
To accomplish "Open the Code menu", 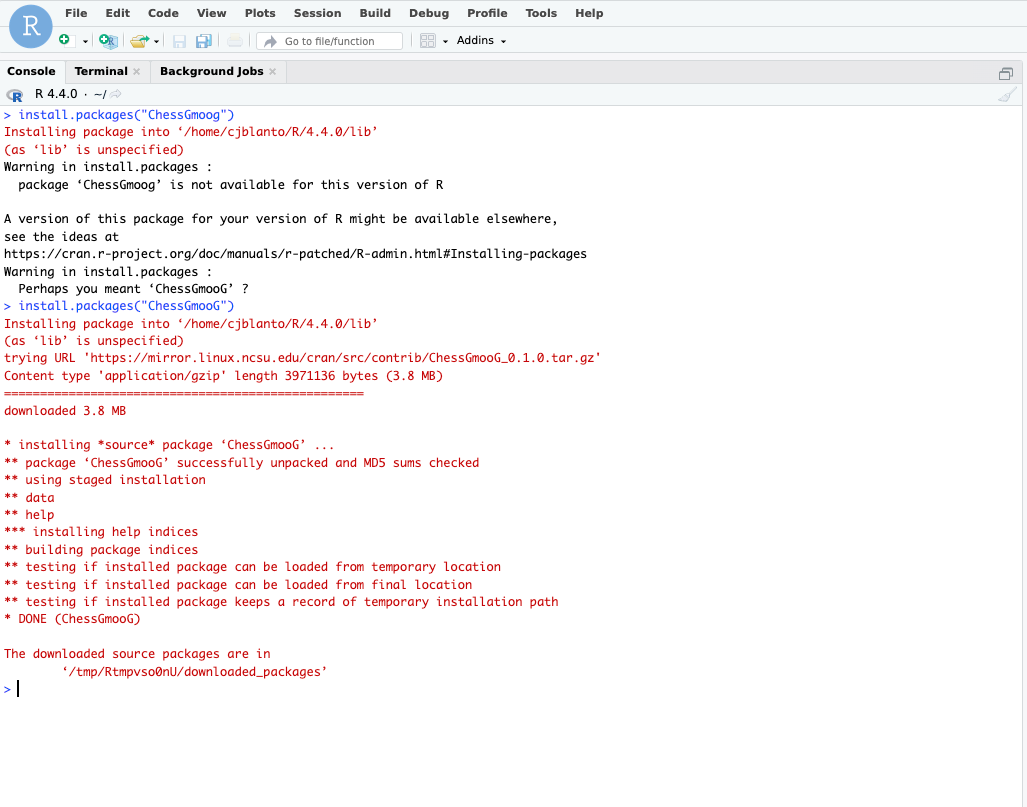I will (163, 13).
